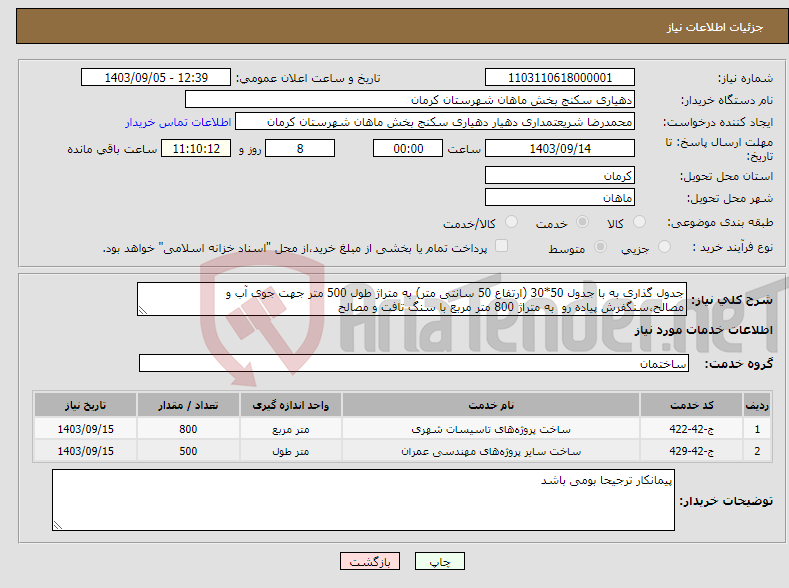Click the general need description text area

[412, 299]
